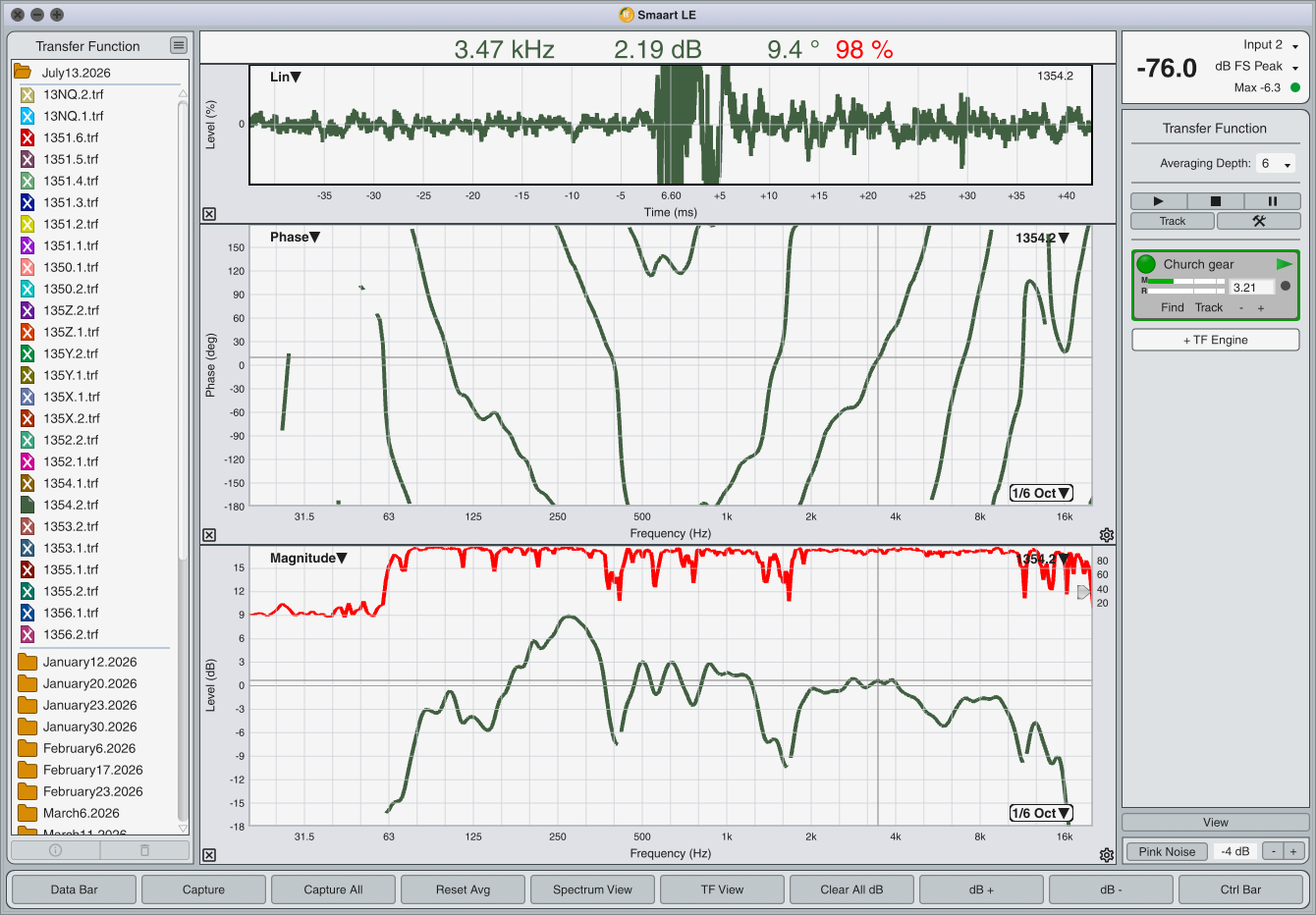Viewport: 1316px width, 915px height.
Task: Expand the Input 2 source dropdown
Action: pos(1294,46)
